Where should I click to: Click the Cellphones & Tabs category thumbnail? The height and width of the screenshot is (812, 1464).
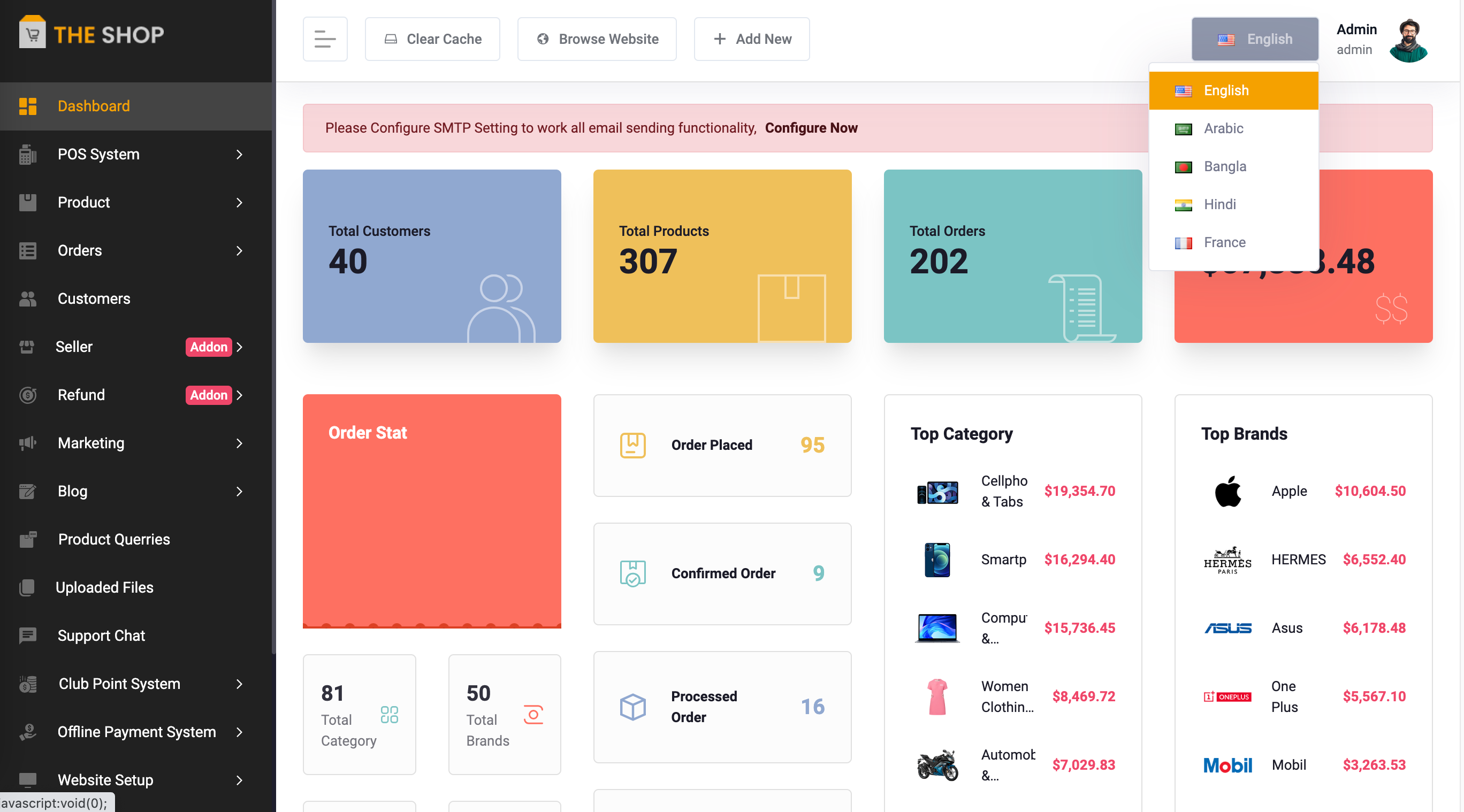click(937, 492)
